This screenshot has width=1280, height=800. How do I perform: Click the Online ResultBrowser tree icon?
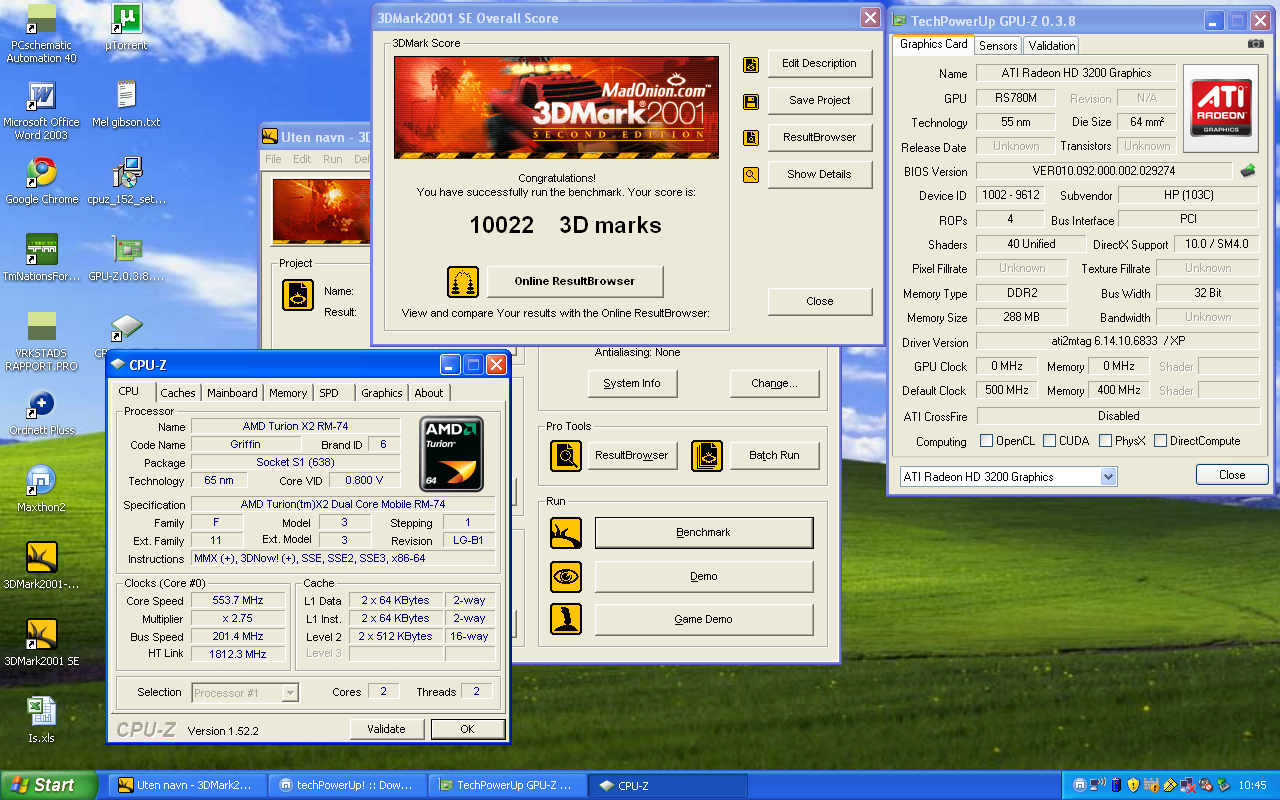(x=463, y=282)
